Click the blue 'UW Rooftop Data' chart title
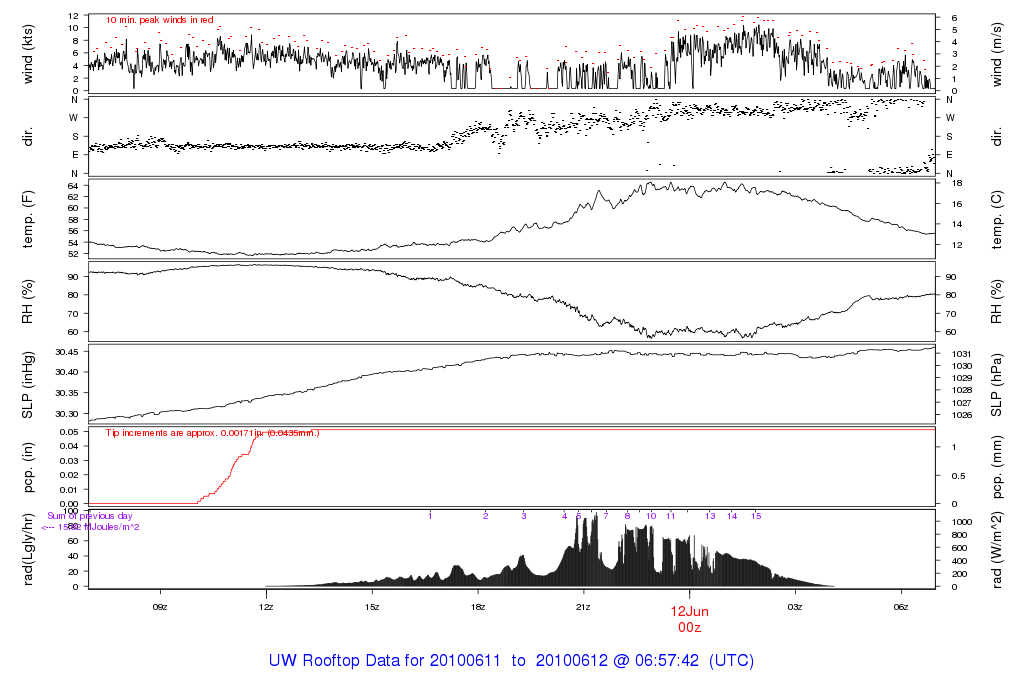Viewport: 1024px width, 700px height. pos(511,660)
